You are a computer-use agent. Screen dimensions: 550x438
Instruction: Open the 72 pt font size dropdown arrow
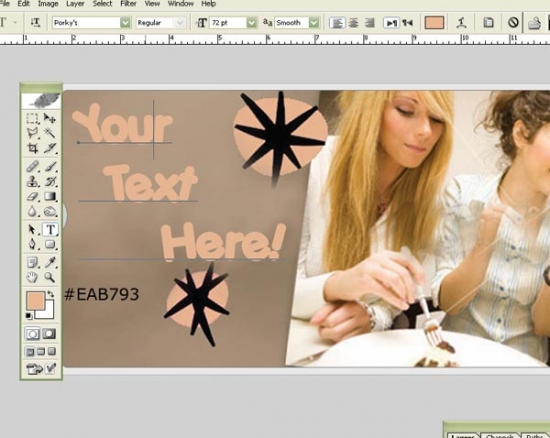[x=251, y=23]
